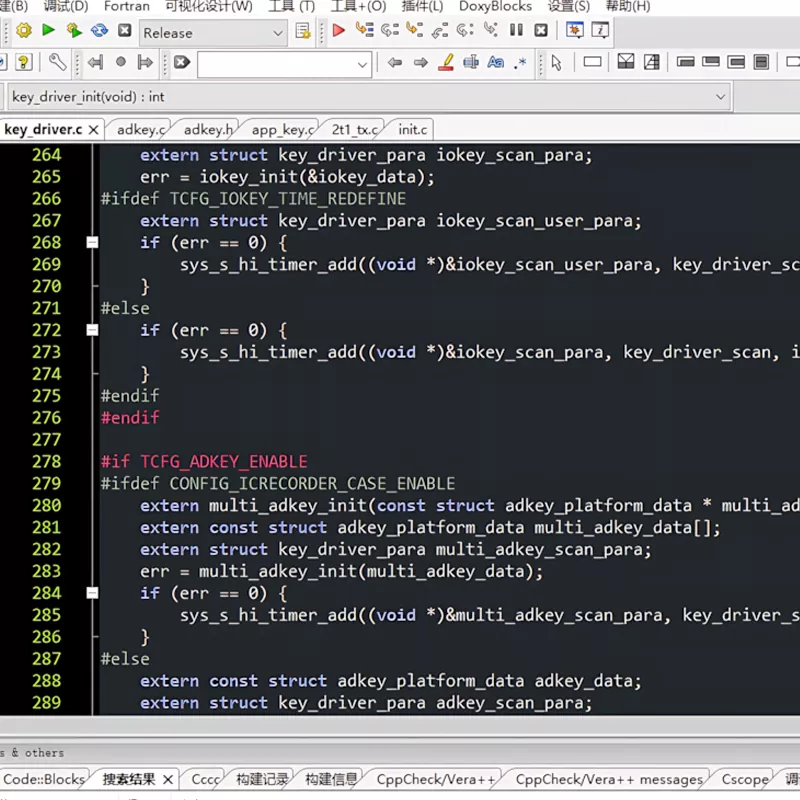This screenshot has width=800, height=800.
Task: Open the select target dialog icon
Action: coord(303,31)
